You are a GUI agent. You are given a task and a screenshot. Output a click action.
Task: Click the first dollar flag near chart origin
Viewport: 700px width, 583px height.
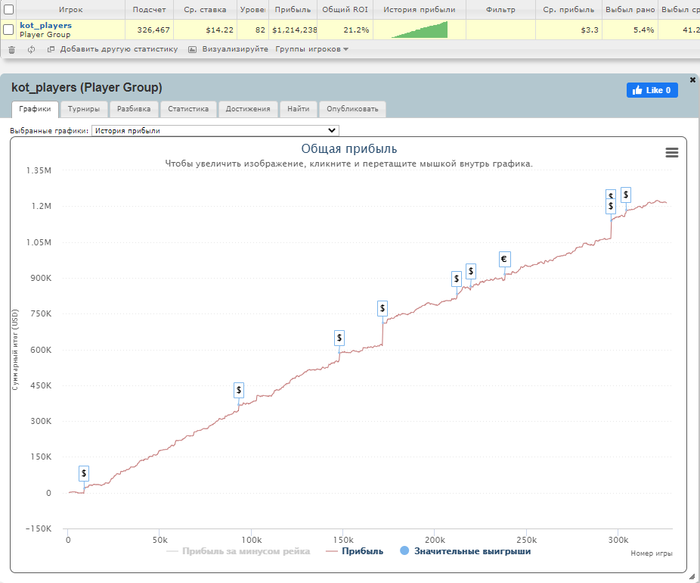tap(84, 473)
